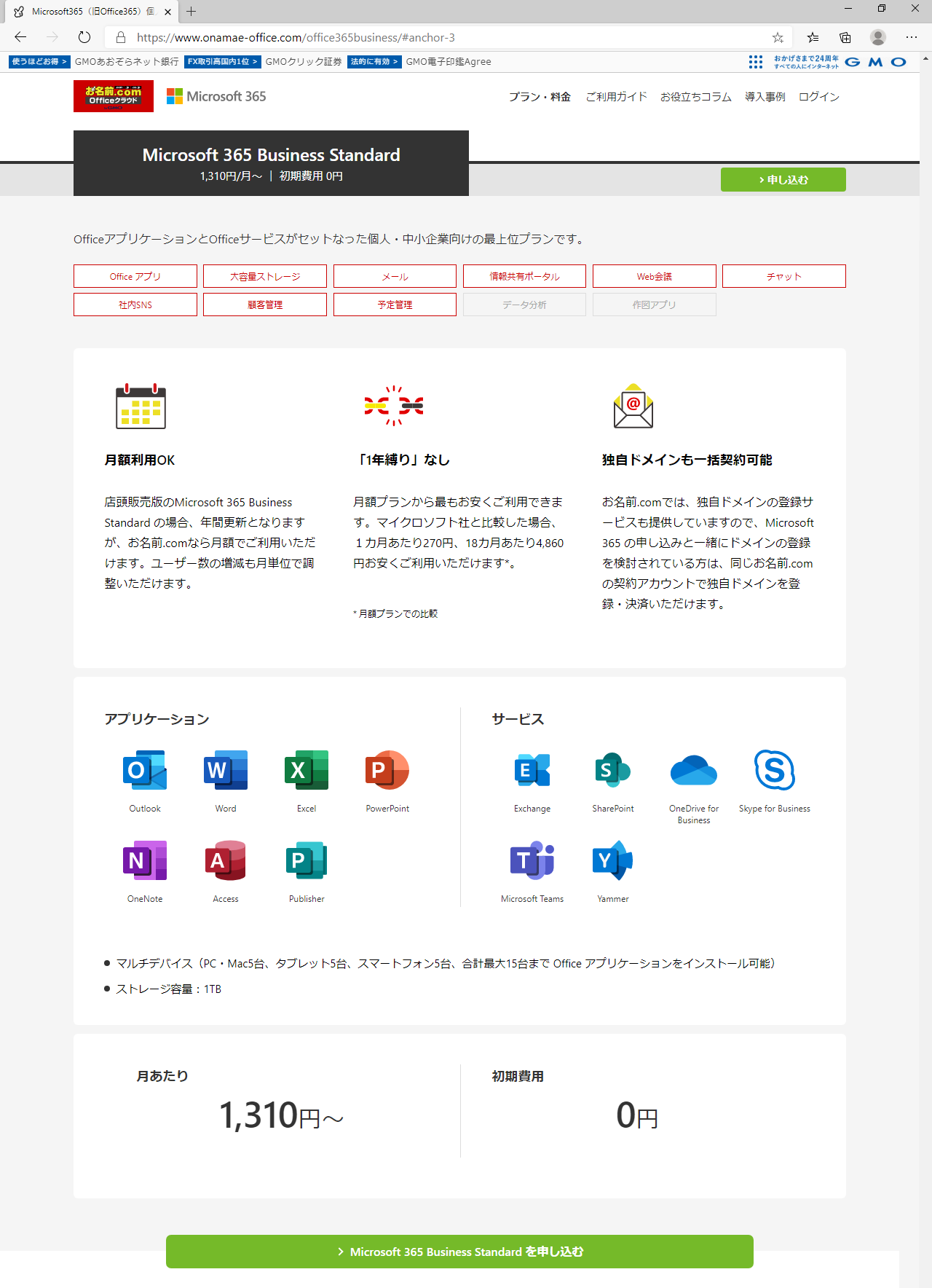Click the お名前.com Officeクラウド logo
Image resolution: width=932 pixels, height=1288 pixels.
pyautogui.click(x=114, y=96)
